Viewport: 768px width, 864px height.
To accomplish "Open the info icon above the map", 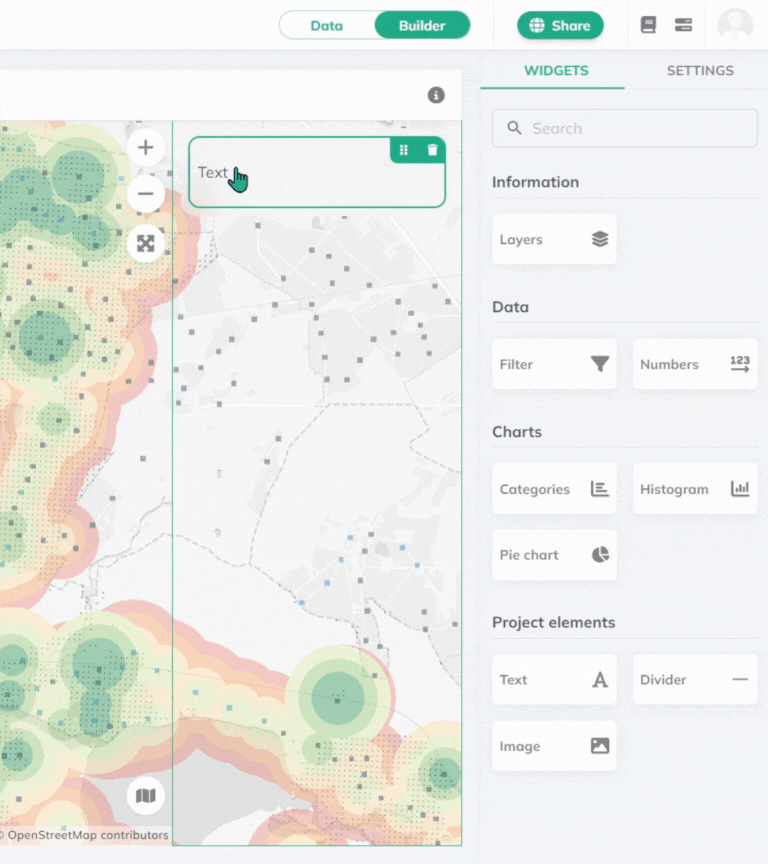I will pyautogui.click(x=436, y=95).
